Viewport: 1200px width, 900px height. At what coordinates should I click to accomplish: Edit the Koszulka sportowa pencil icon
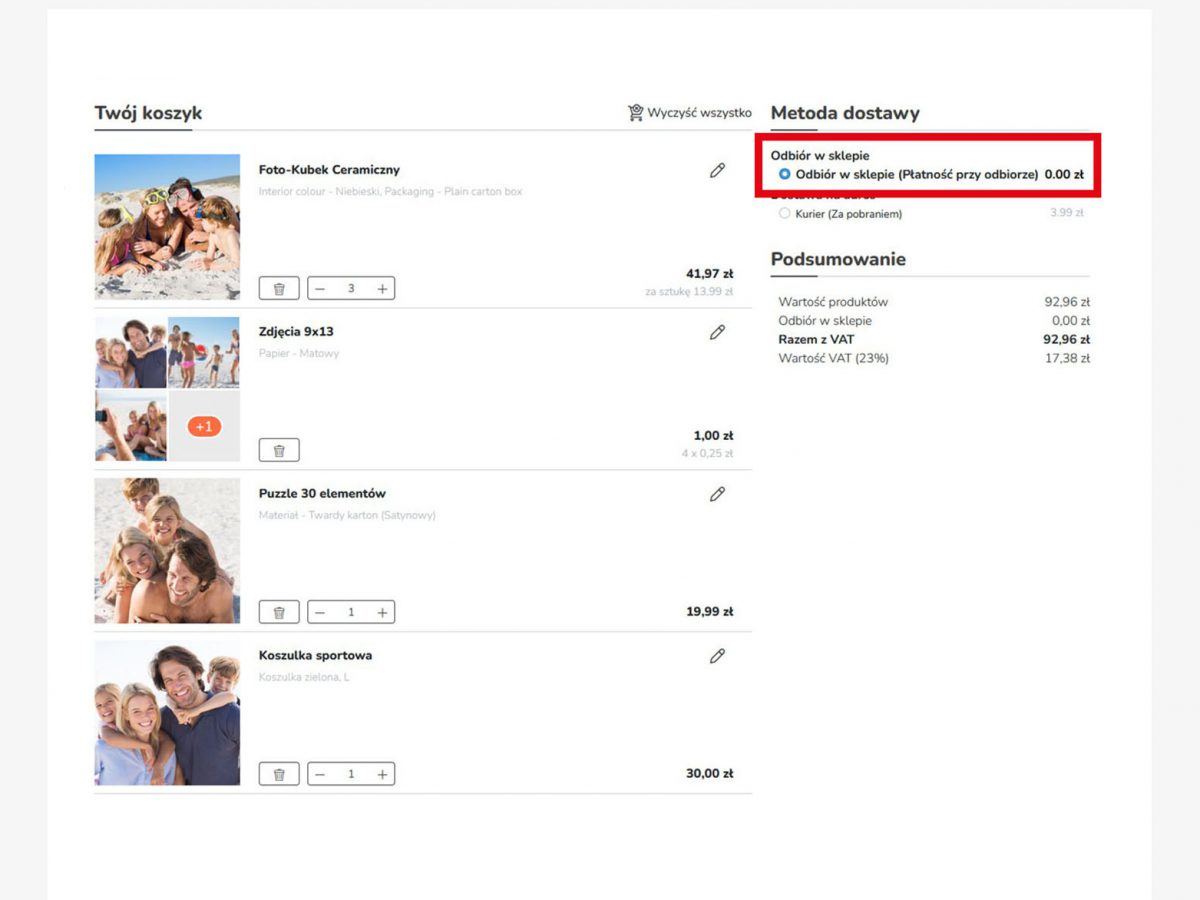point(717,657)
